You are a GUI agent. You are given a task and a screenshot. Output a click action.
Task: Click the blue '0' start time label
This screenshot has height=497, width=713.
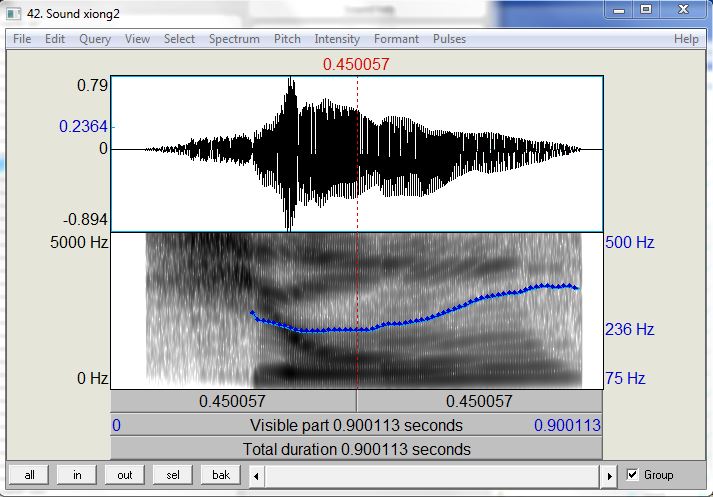(116, 425)
